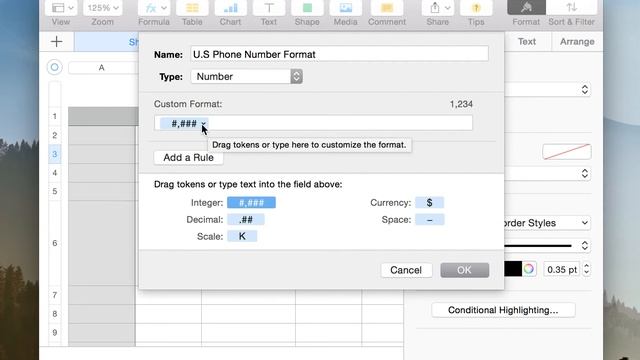
Task: Open the inspector popup below the fill swatch
Action: 547,173
